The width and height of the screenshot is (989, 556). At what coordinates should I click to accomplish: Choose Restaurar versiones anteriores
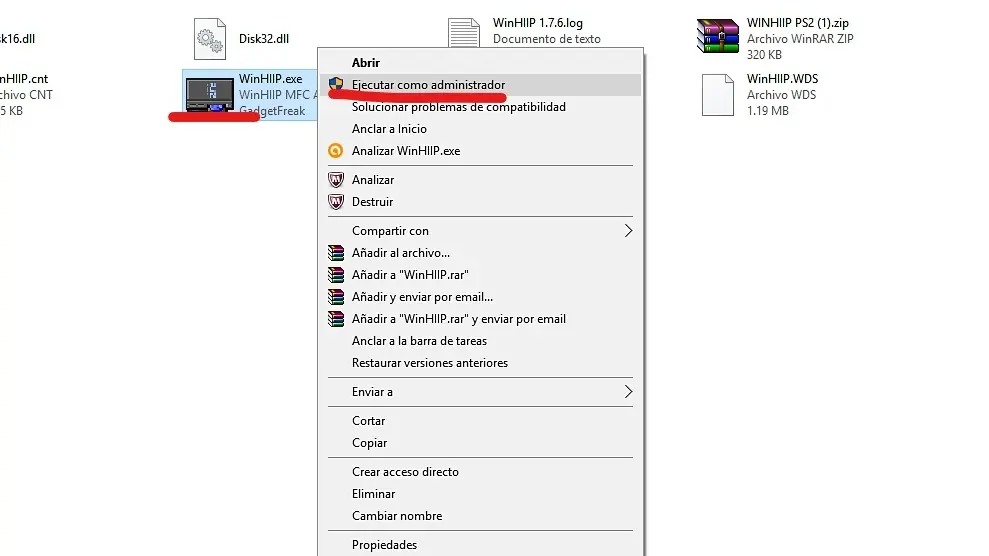pos(481,363)
